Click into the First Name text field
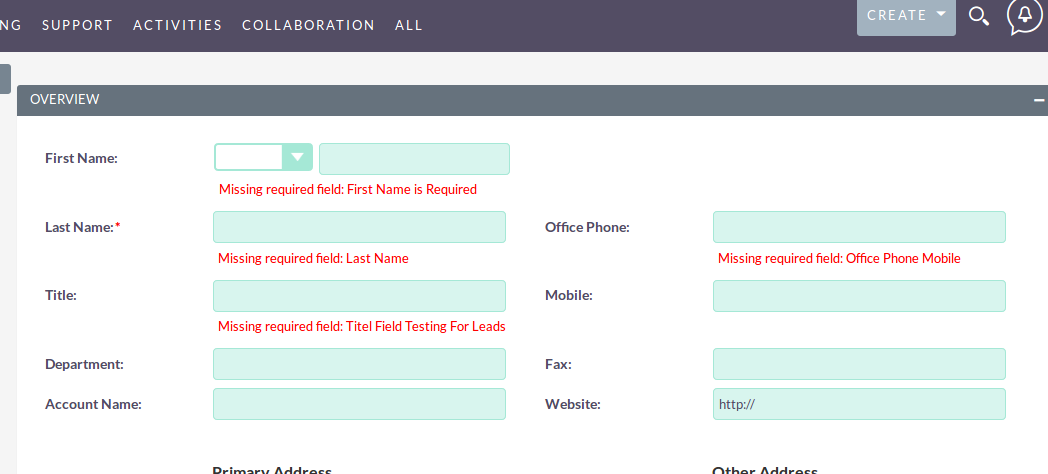 414,158
